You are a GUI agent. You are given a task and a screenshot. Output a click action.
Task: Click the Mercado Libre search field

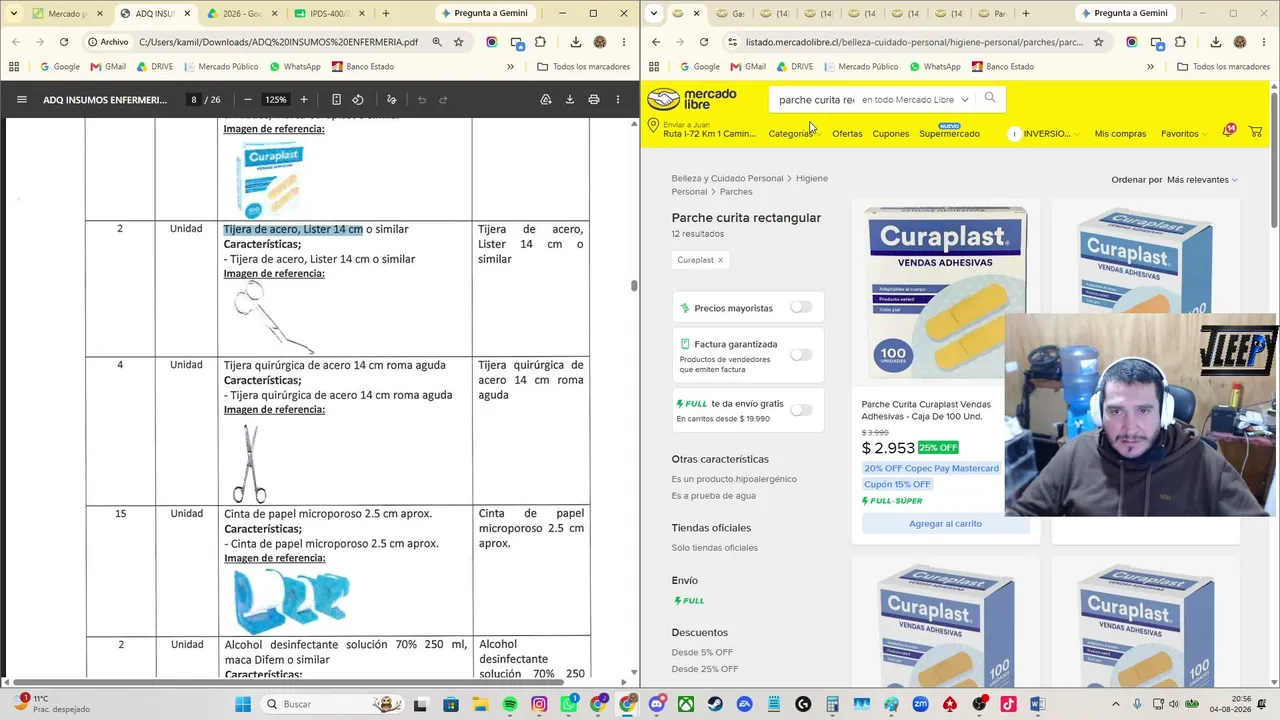pyautogui.click(x=815, y=100)
